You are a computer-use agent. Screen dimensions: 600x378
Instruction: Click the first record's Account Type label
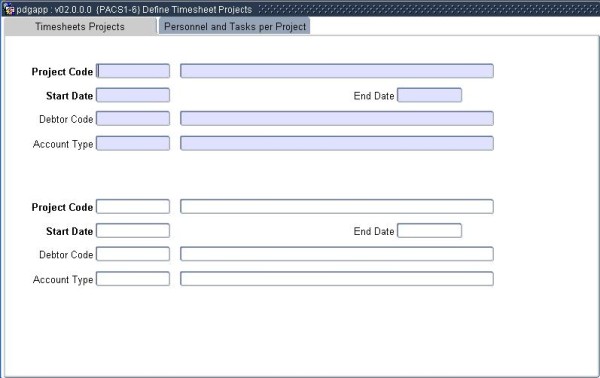(63, 144)
